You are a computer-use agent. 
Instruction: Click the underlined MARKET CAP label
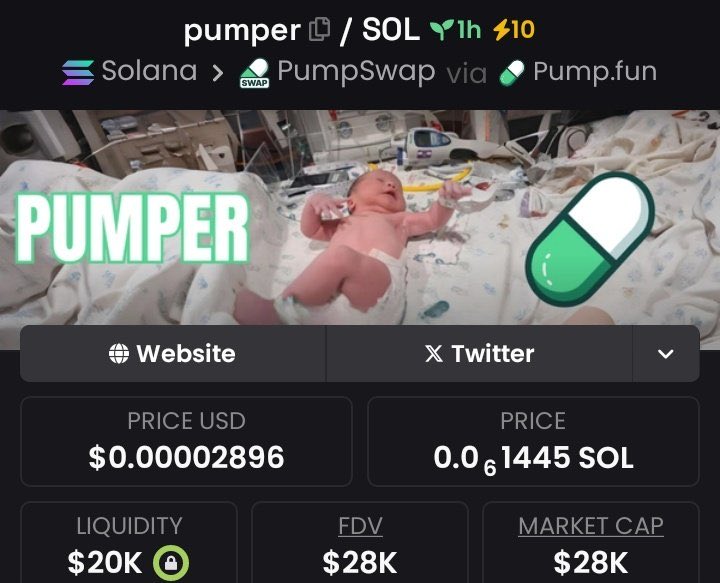coord(591,526)
